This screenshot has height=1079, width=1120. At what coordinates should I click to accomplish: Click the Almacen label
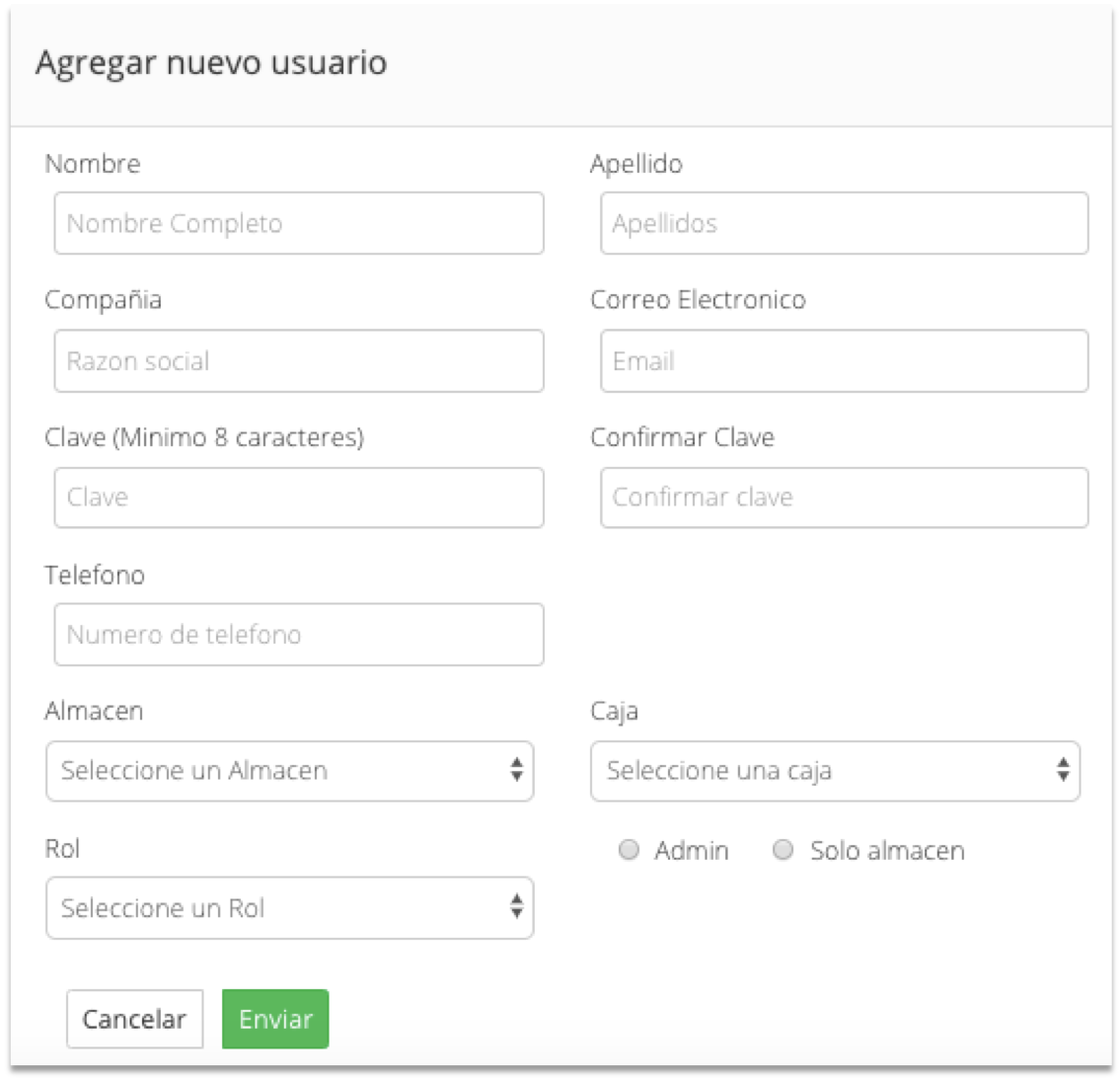(94, 711)
